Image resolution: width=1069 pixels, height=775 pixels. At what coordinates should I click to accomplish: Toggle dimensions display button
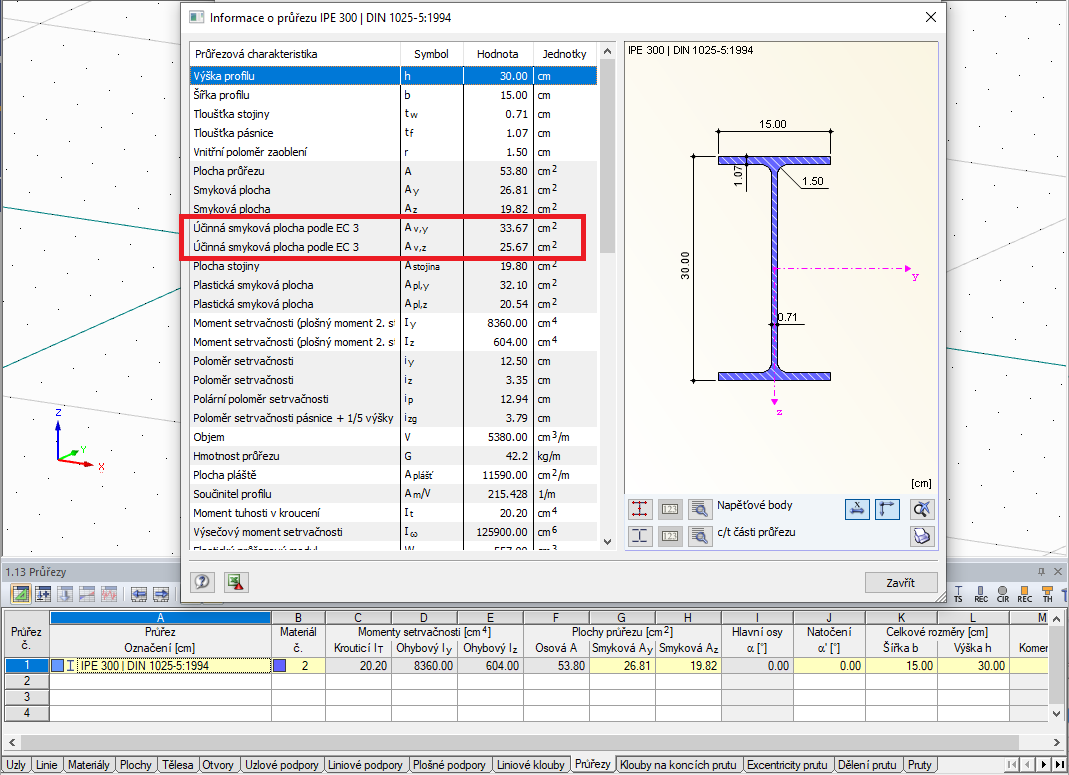(x=857, y=509)
